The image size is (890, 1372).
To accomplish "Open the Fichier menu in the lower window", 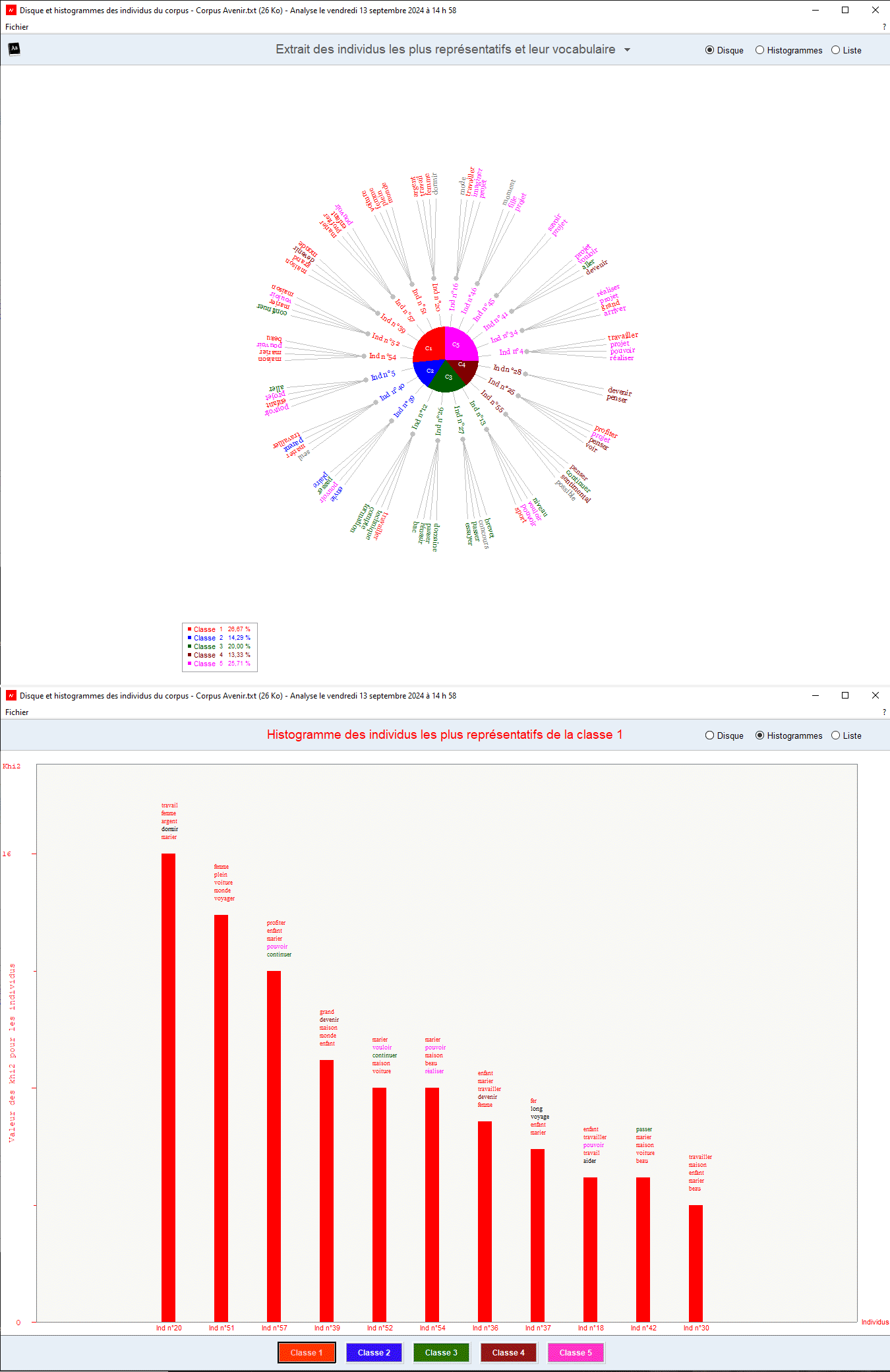I will pos(17,712).
